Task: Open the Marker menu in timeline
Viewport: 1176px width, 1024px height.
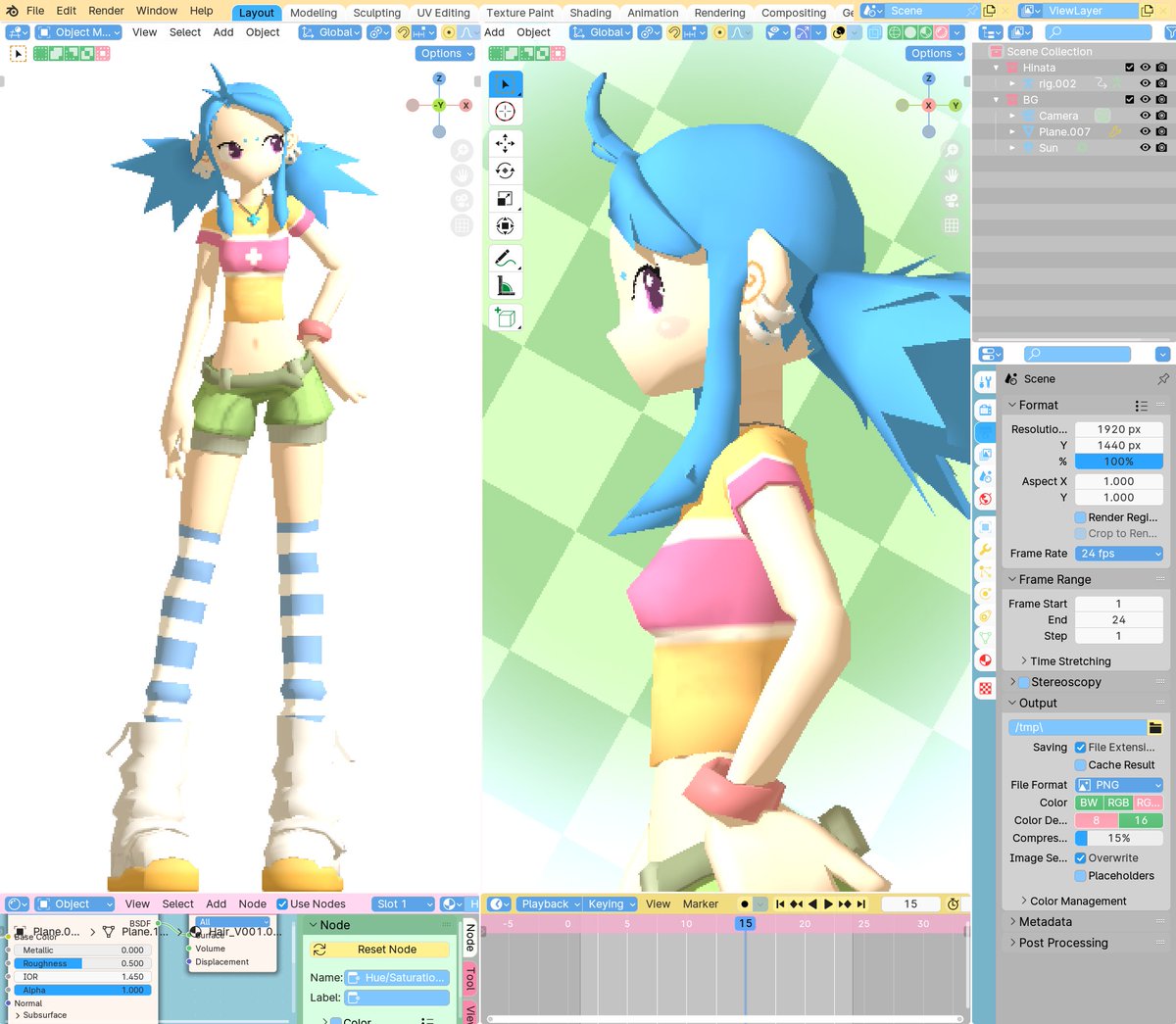Action: click(x=701, y=904)
